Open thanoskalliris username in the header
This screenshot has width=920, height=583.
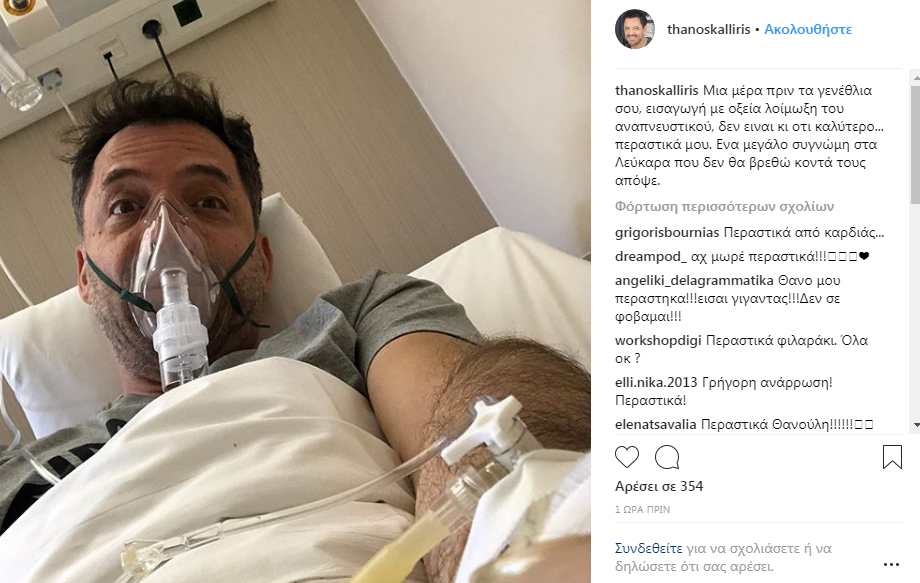[708, 29]
